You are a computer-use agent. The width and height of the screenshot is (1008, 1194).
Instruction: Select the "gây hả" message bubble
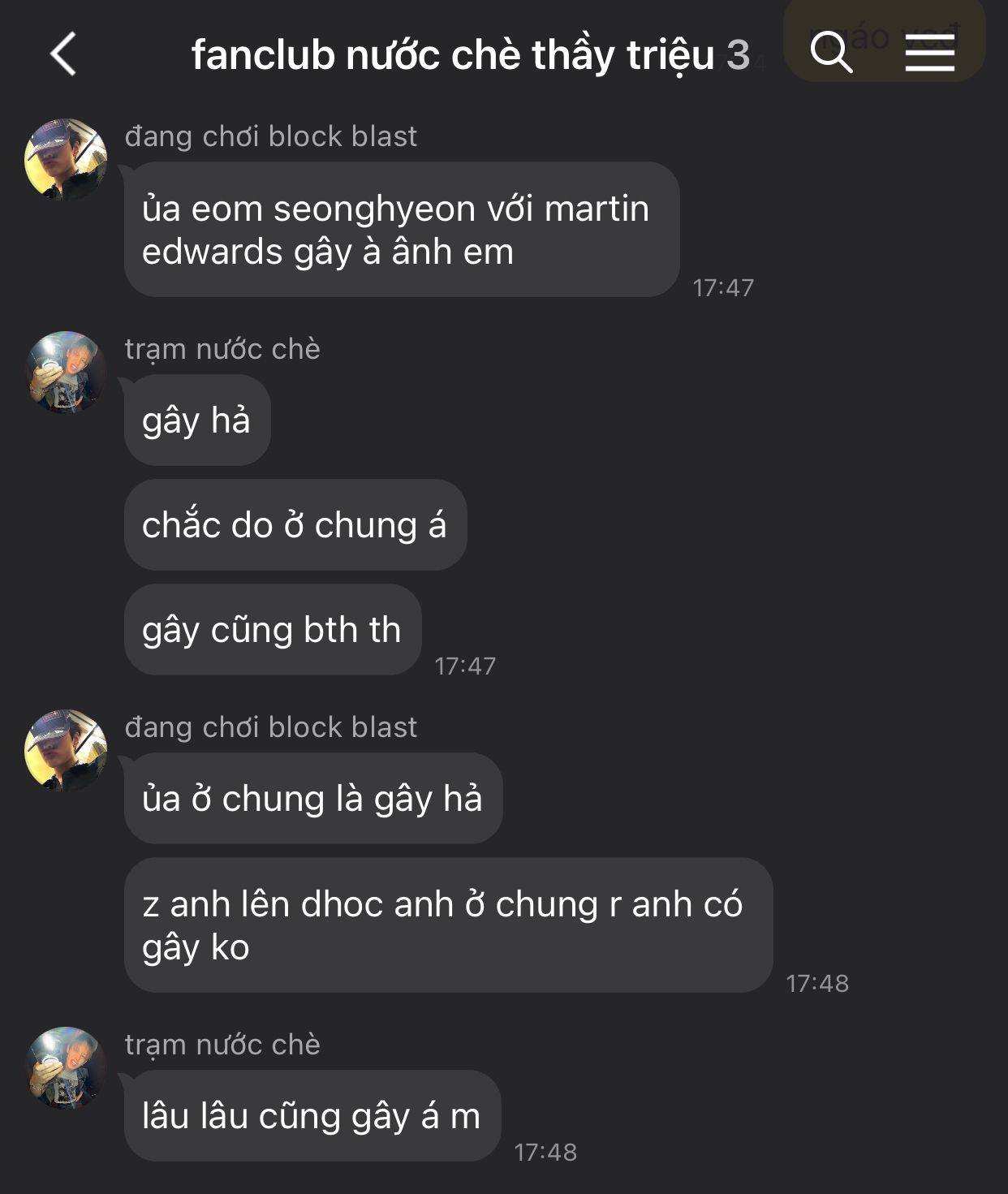point(197,420)
